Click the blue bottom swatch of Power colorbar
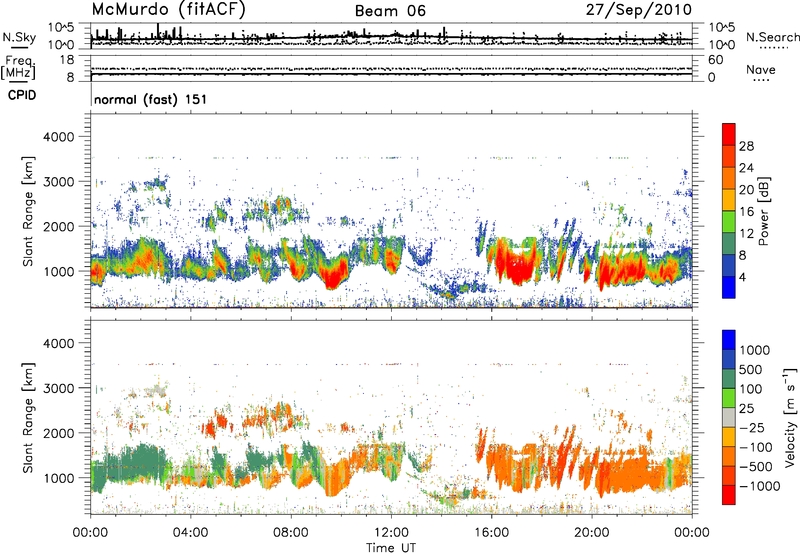Viewport: 800px width, 554px height. (x=729, y=287)
